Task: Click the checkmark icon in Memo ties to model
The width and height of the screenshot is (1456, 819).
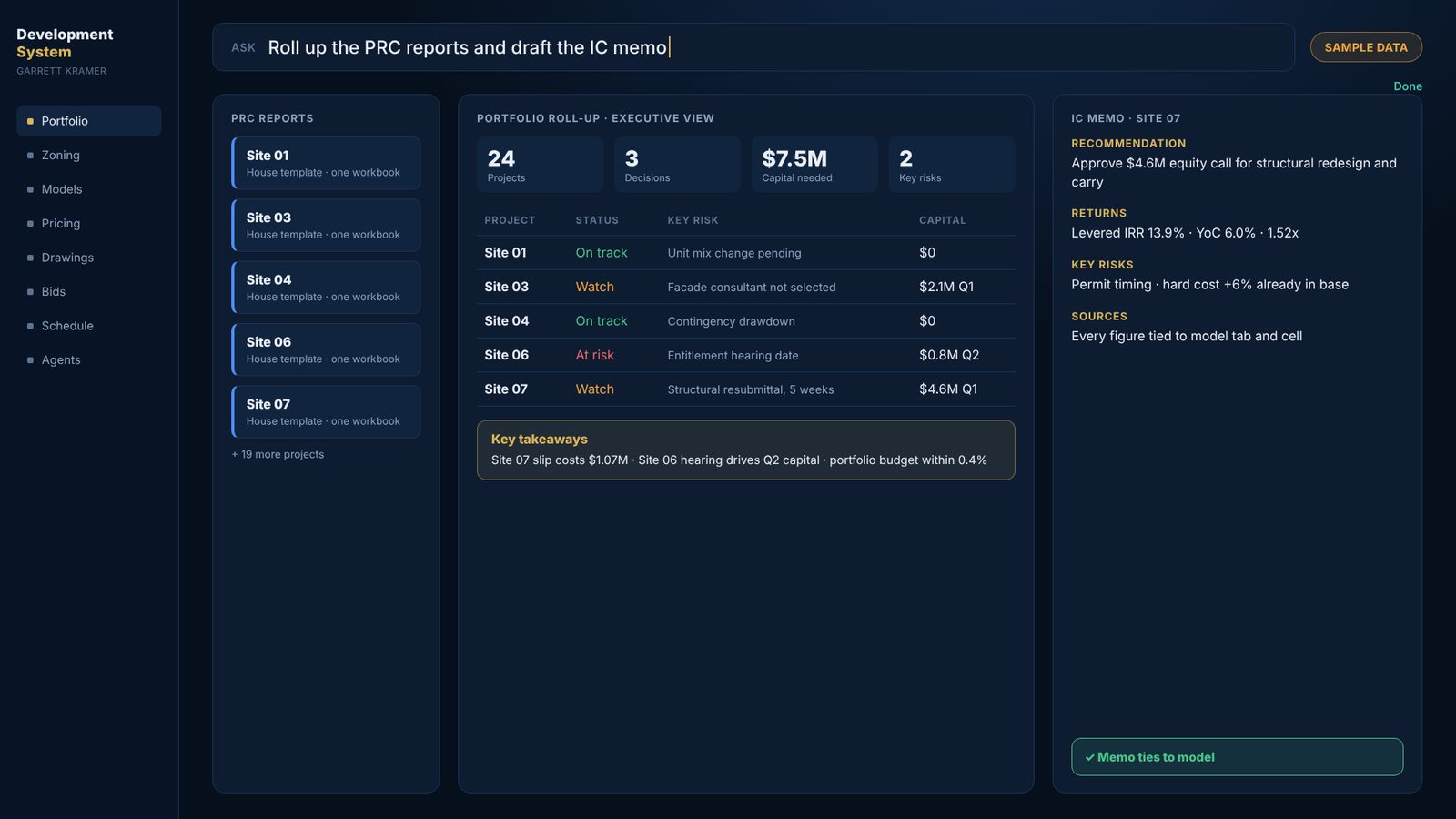Action: click(x=1089, y=757)
